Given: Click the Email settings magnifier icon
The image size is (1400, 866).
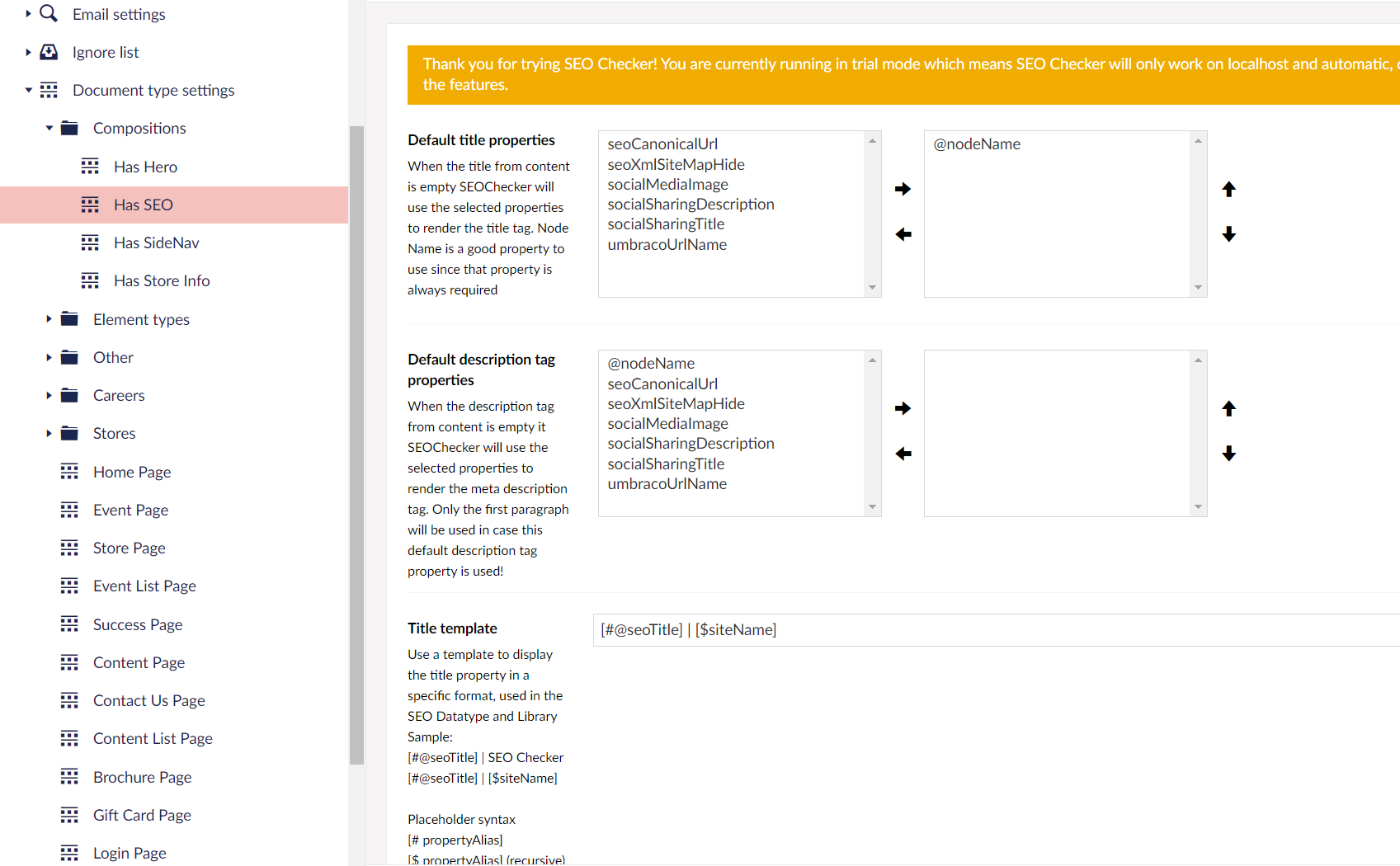Looking at the screenshot, I should point(49,13).
